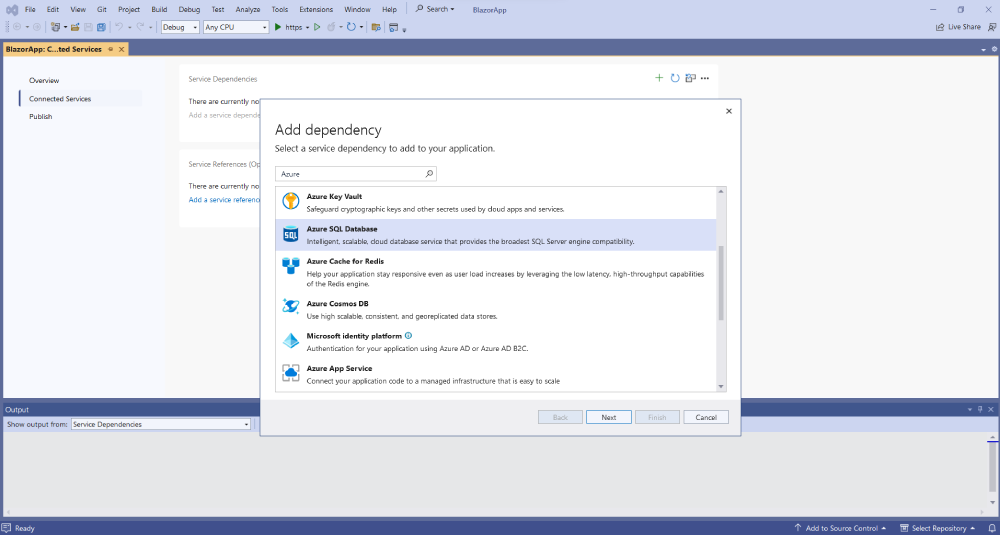Viewport: 1000px width, 535px height.
Task: Expand the New Project icon dropdown arrow
Action: 65,27
